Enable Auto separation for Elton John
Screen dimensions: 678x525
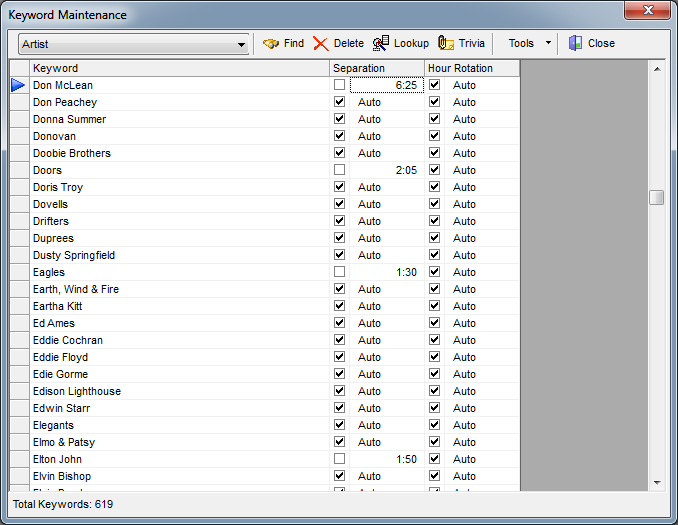[x=340, y=459]
